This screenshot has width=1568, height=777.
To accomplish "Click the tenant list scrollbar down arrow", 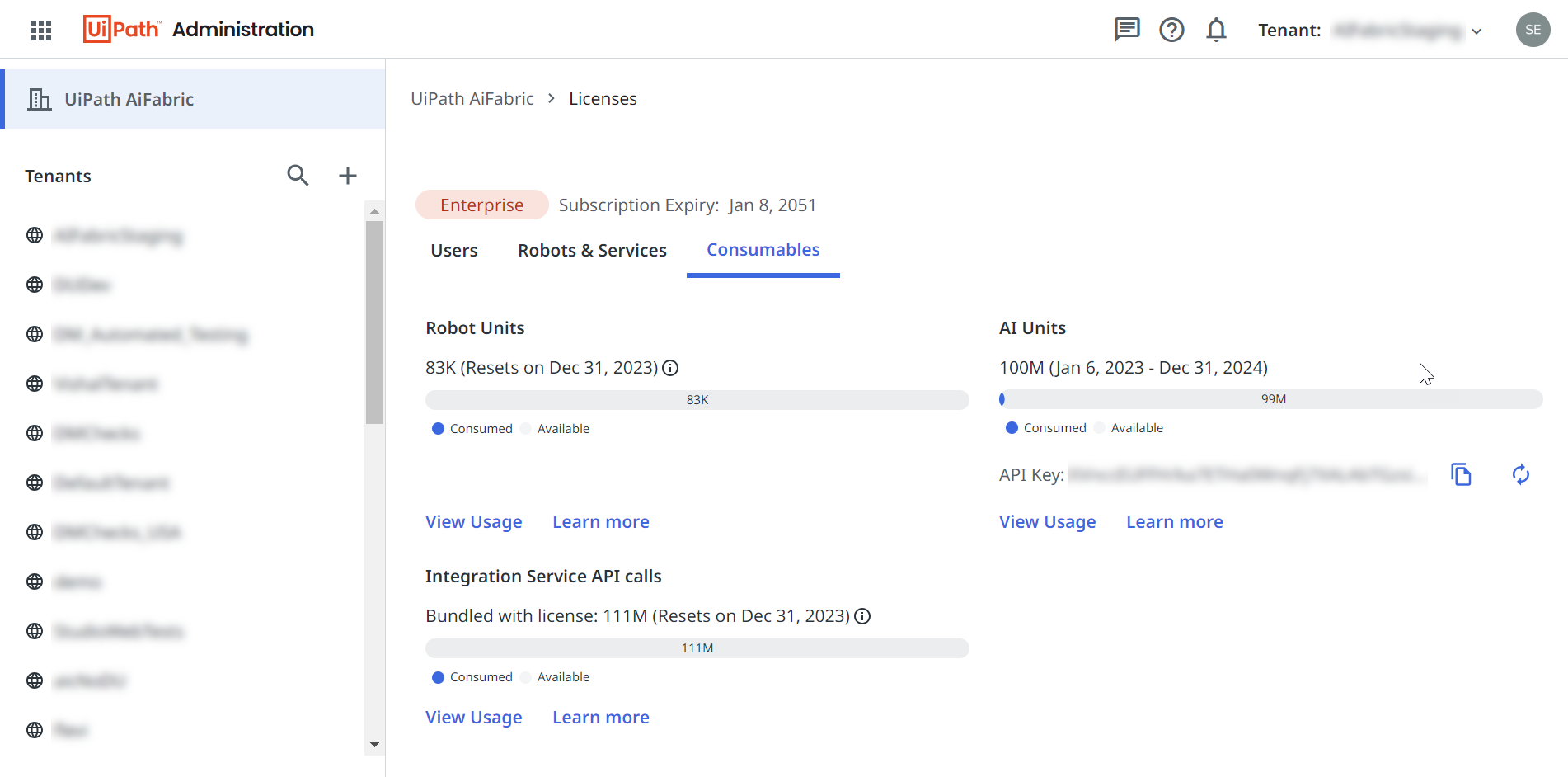I will coord(374,744).
